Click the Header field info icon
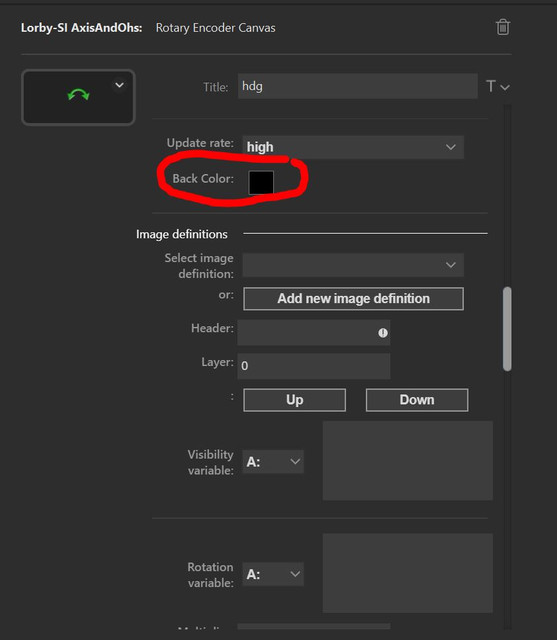Image resolution: width=557 pixels, height=640 pixels. 383,333
